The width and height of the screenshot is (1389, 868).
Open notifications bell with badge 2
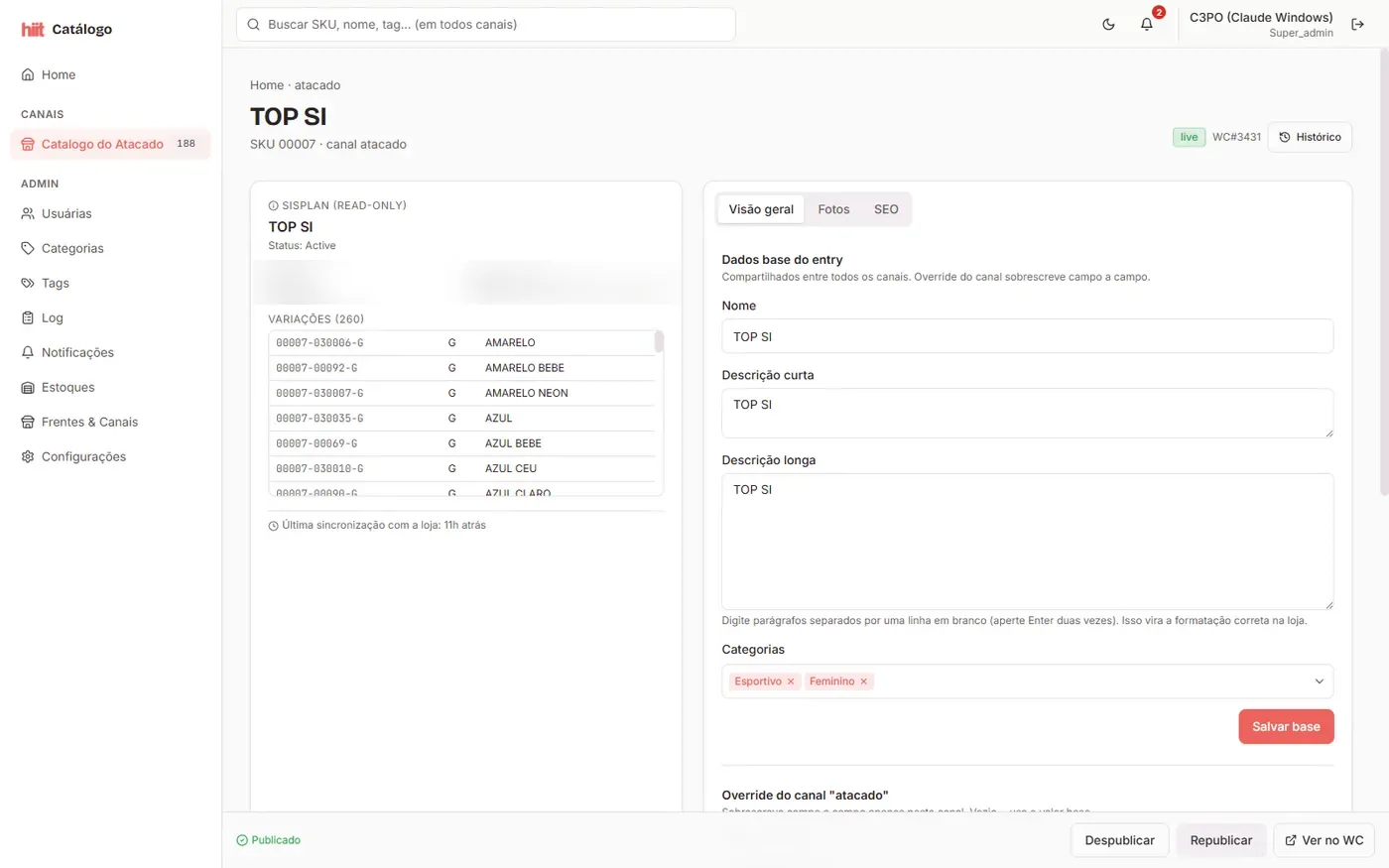coord(1147,24)
